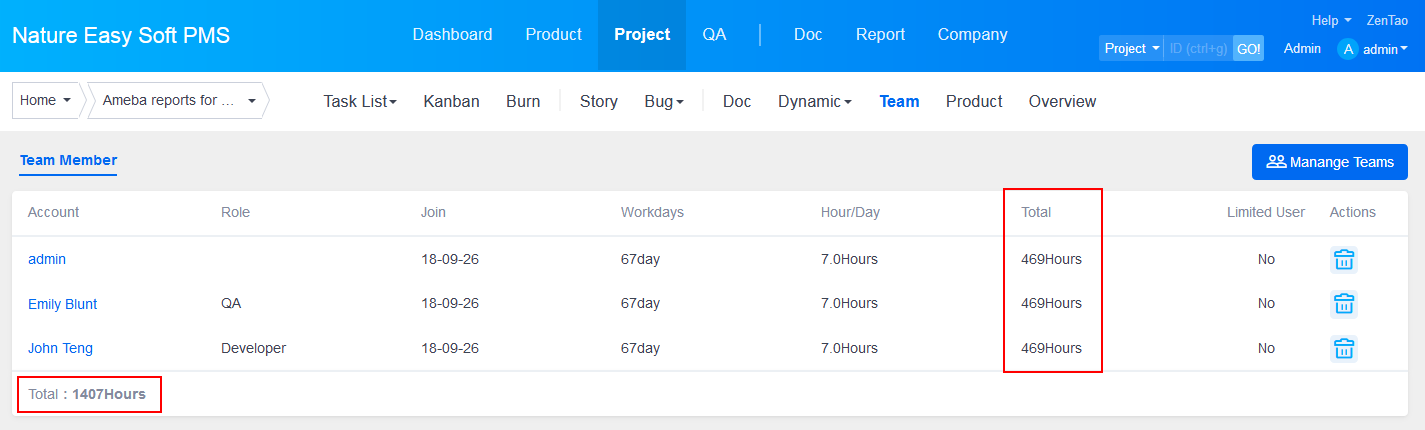Open the Bug dropdown menu
Viewport: 1425px width, 430px height.
(664, 102)
